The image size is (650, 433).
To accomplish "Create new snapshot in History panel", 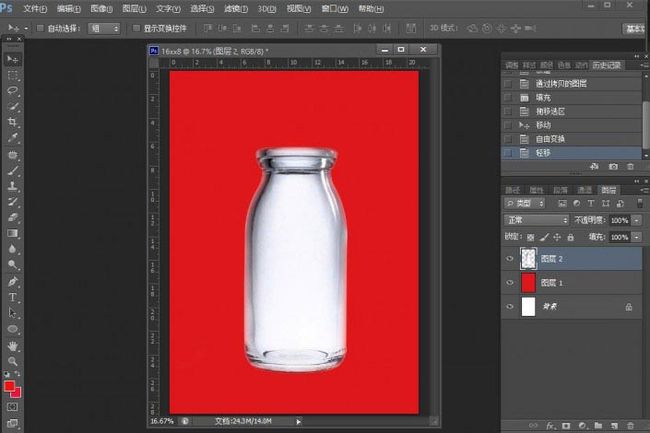I will point(613,167).
